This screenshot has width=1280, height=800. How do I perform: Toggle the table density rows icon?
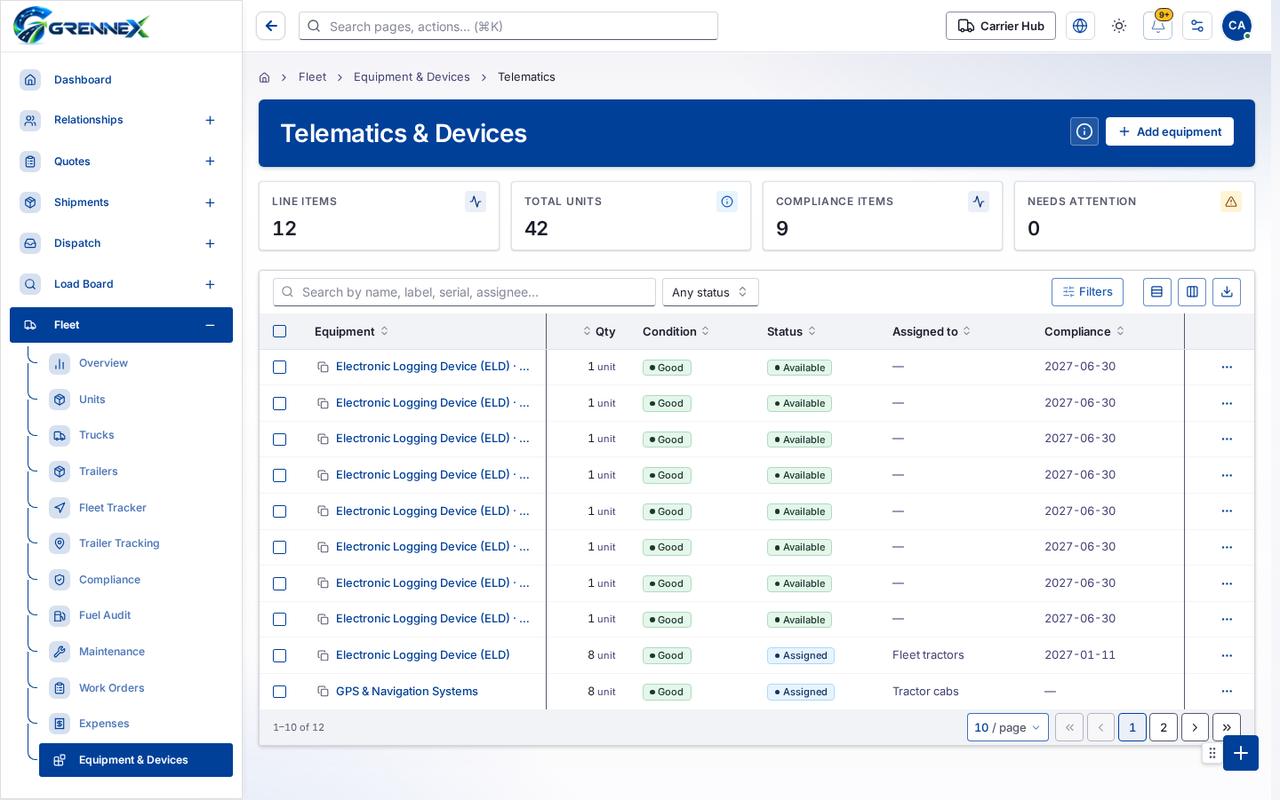1157,292
